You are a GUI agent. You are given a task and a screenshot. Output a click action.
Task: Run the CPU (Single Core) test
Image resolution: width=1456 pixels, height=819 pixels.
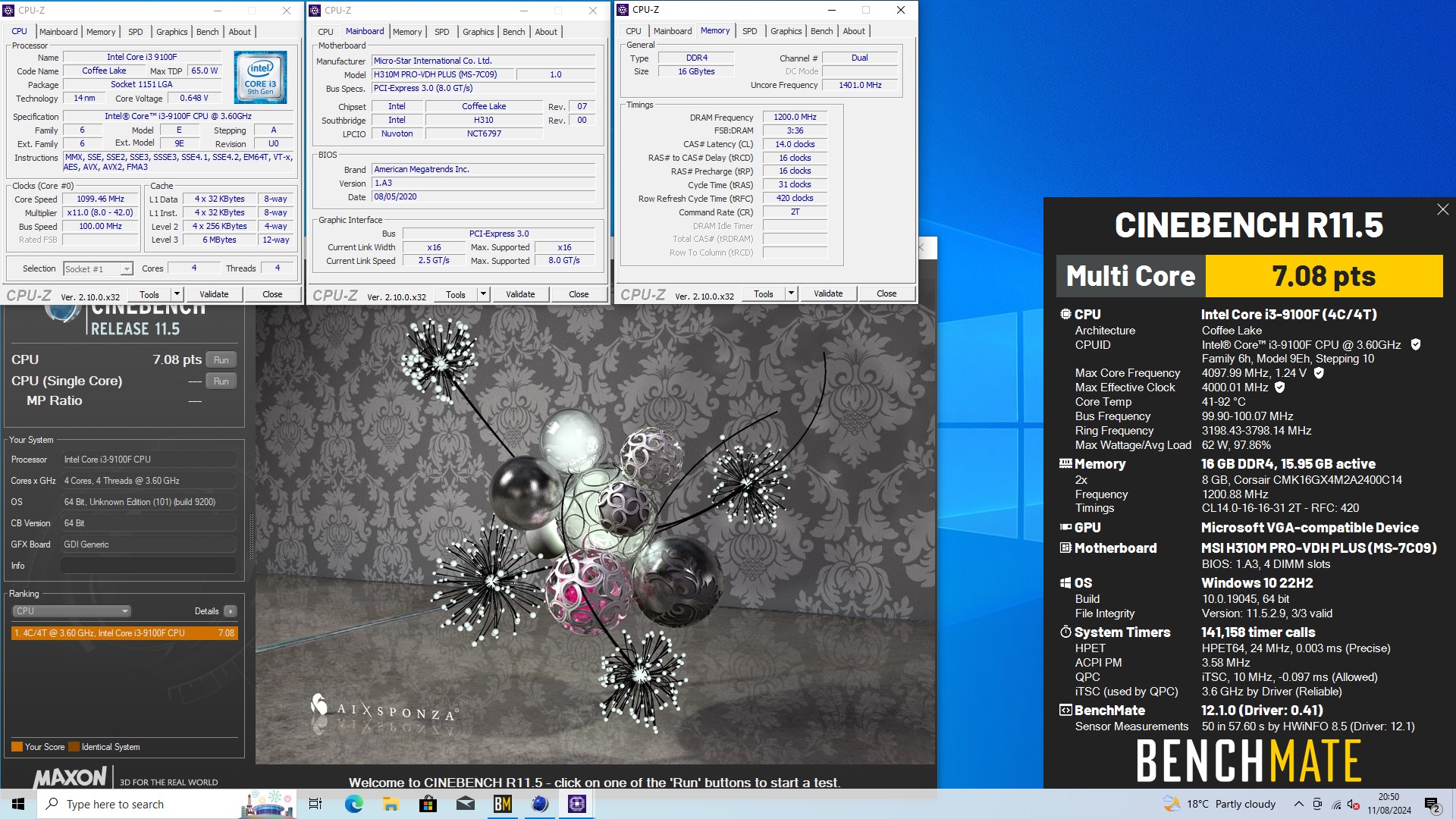[221, 381]
